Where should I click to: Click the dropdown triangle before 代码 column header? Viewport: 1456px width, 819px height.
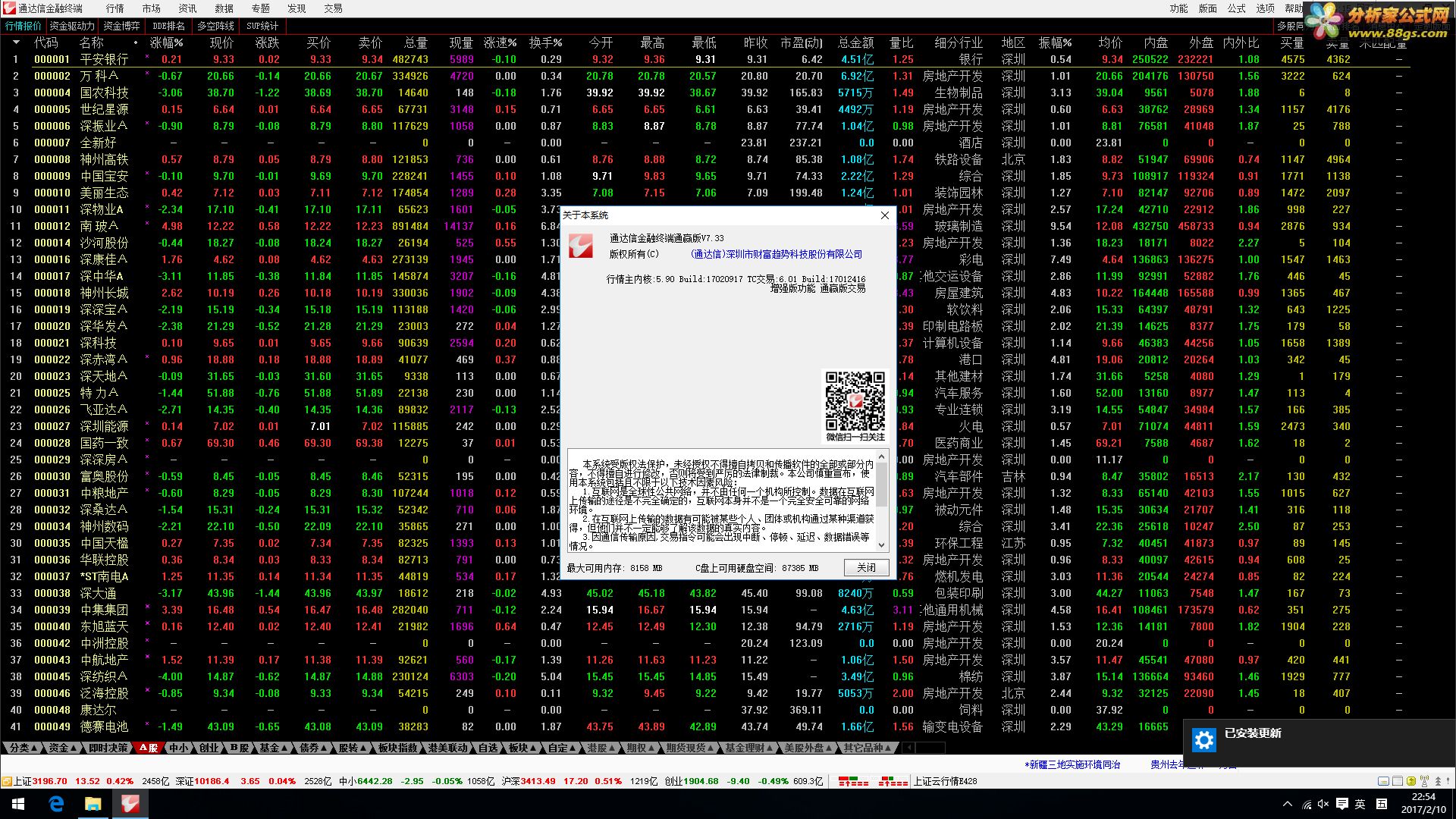point(15,43)
